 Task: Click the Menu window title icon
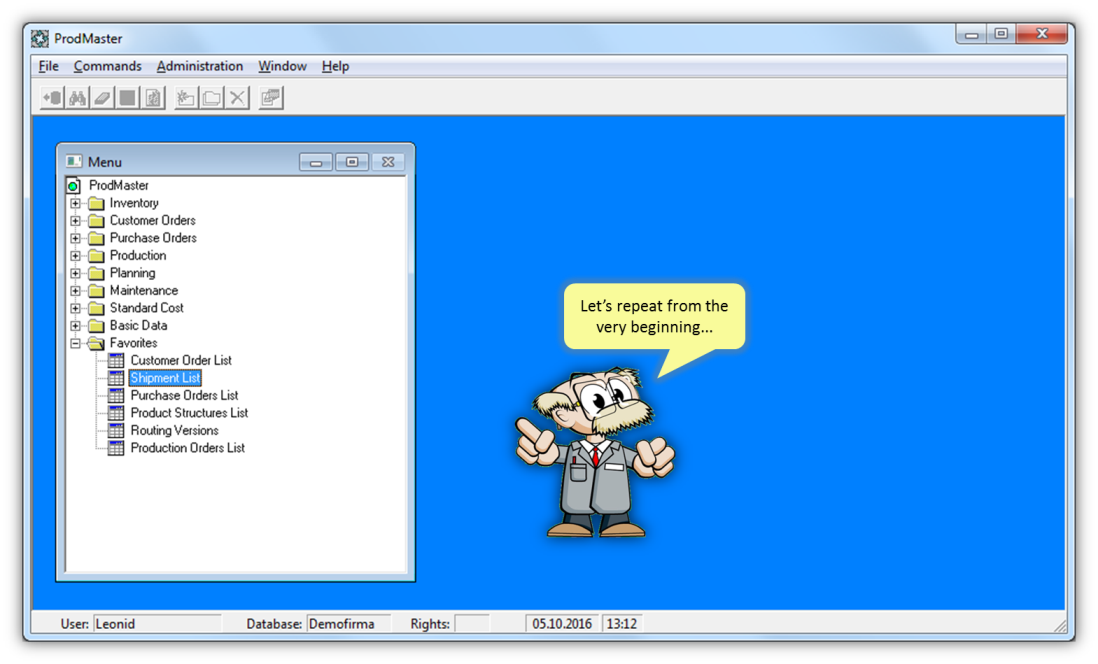pyautogui.click(x=74, y=162)
